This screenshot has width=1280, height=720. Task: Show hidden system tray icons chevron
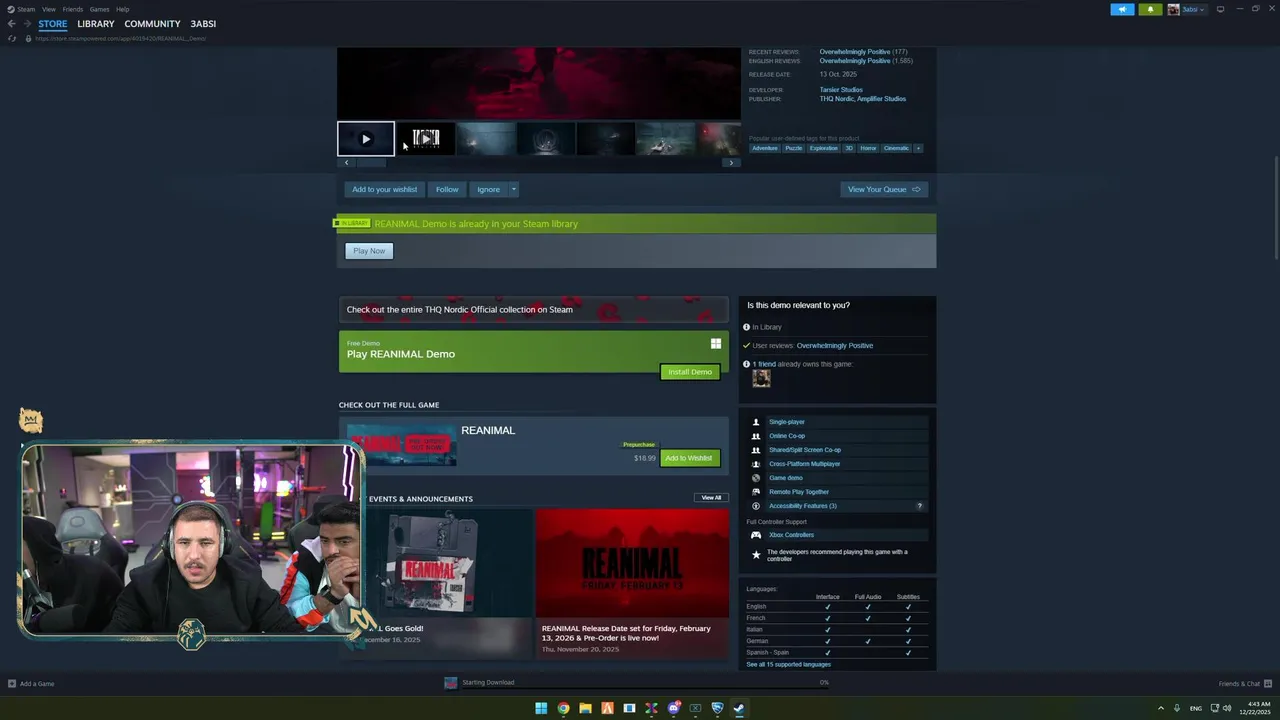[x=1161, y=708]
